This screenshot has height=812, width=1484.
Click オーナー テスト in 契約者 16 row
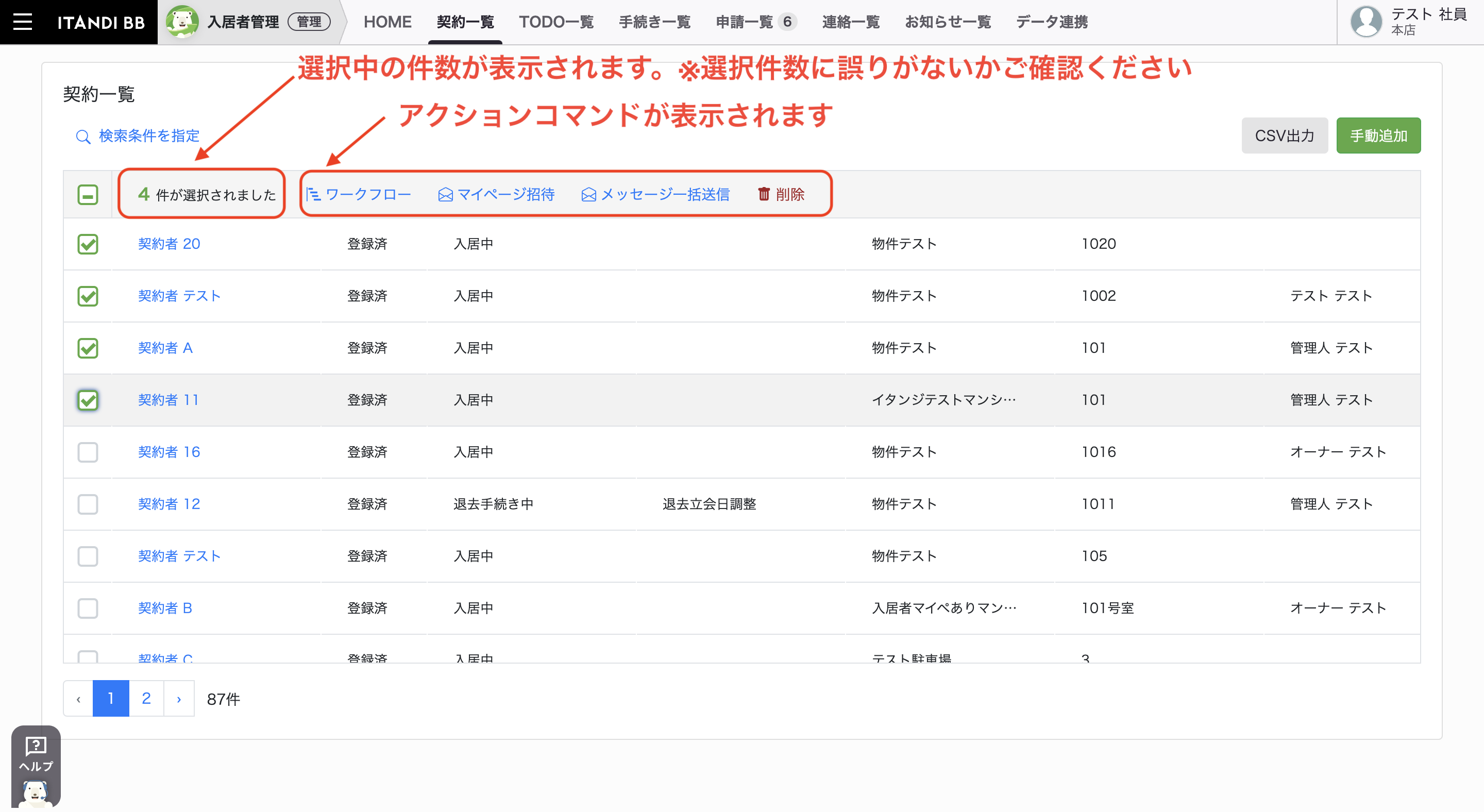[1338, 452]
